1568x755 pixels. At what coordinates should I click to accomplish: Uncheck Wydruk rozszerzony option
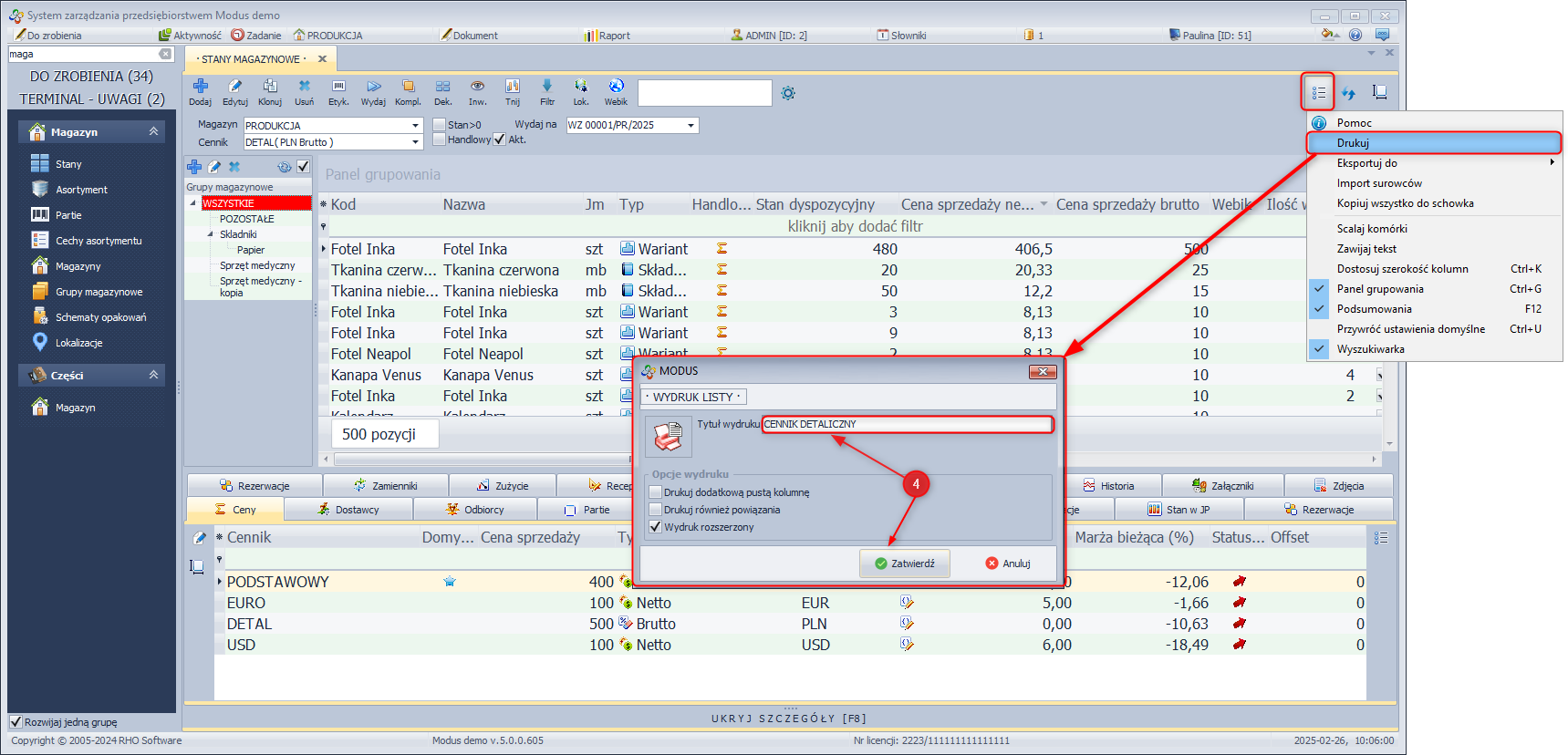coord(655,527)
